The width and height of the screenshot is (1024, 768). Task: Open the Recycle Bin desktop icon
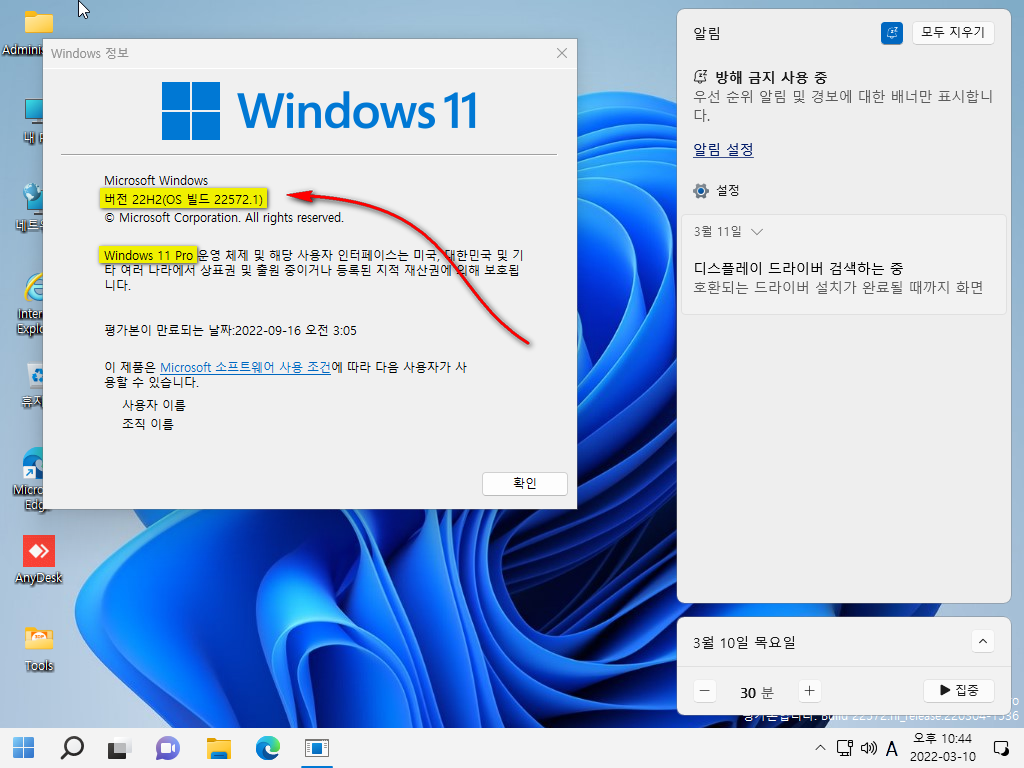point(33,385)
